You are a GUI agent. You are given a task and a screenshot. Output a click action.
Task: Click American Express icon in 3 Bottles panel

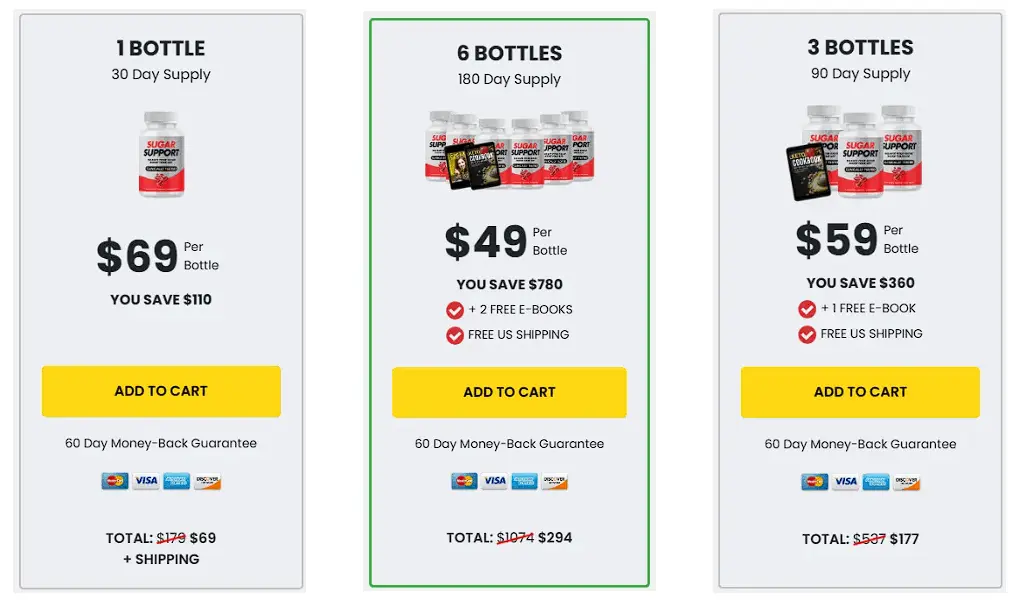tap(876, 482)
